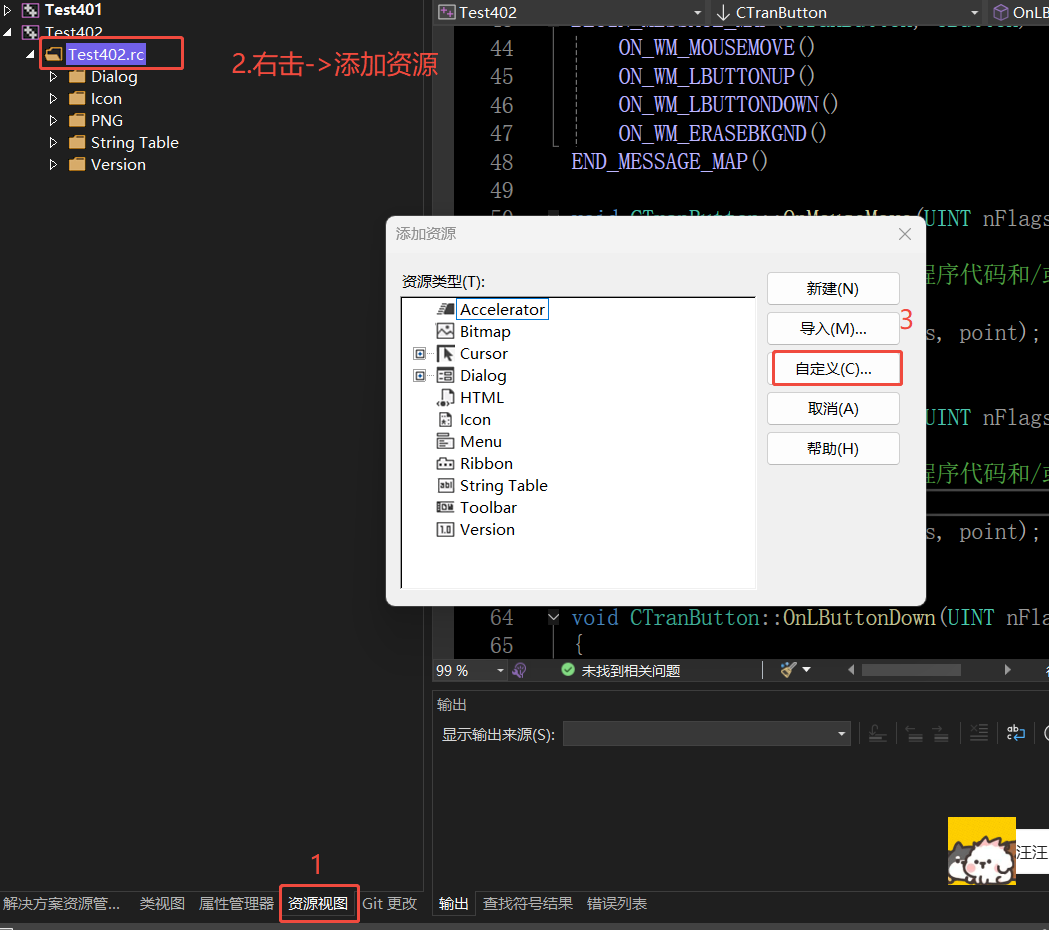Screen dimensions: 1049x930
Task: Click the IntelliCode lightbulb status icon
Action: 519,670
